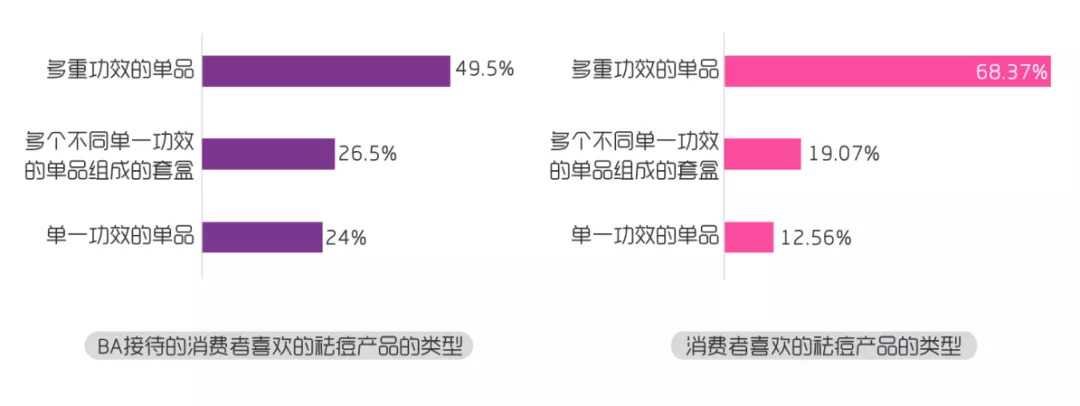Select the 26.5% value label

(x=367, y=153)
